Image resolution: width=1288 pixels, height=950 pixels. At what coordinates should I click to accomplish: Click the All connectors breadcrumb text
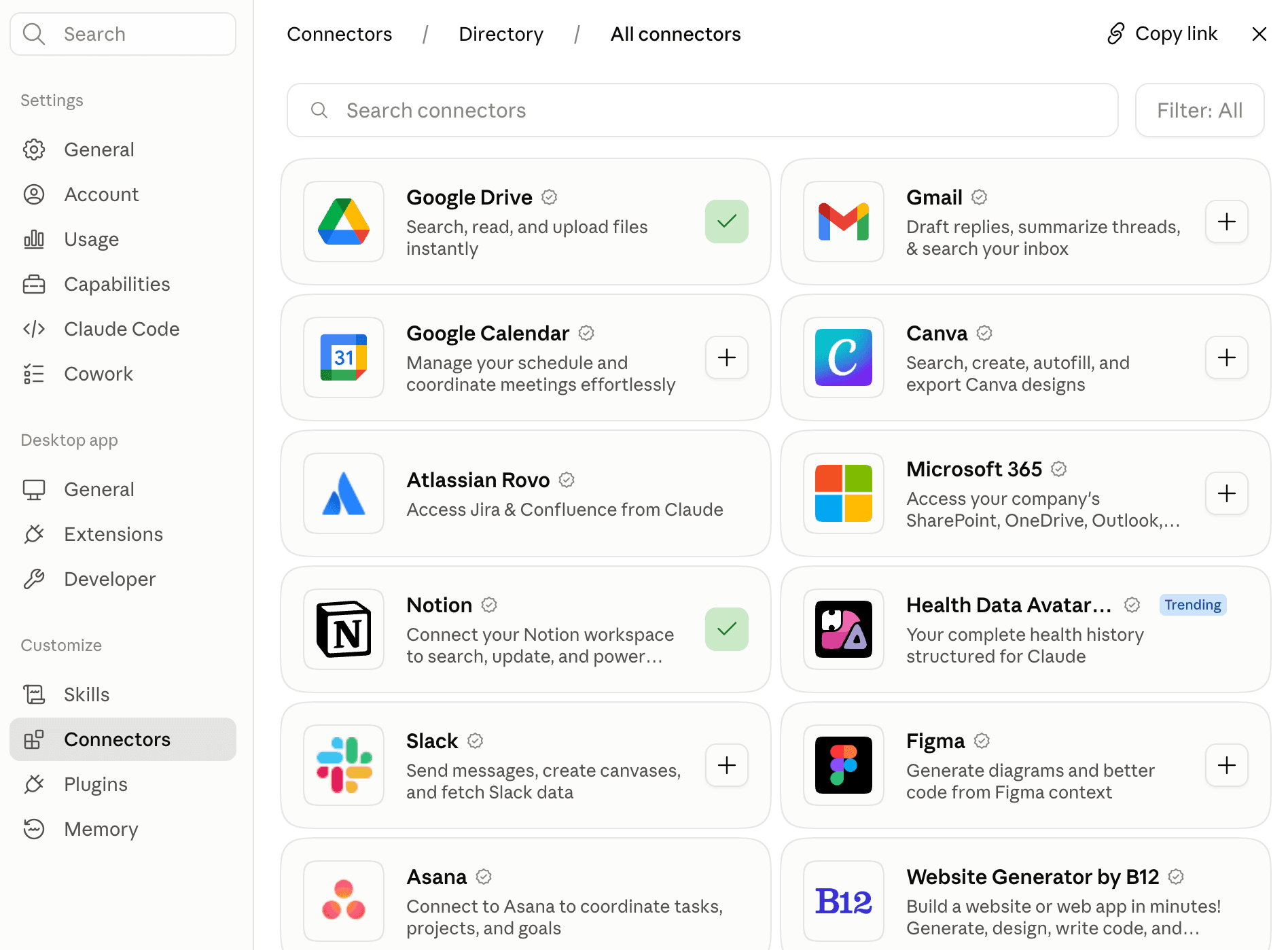675,34
